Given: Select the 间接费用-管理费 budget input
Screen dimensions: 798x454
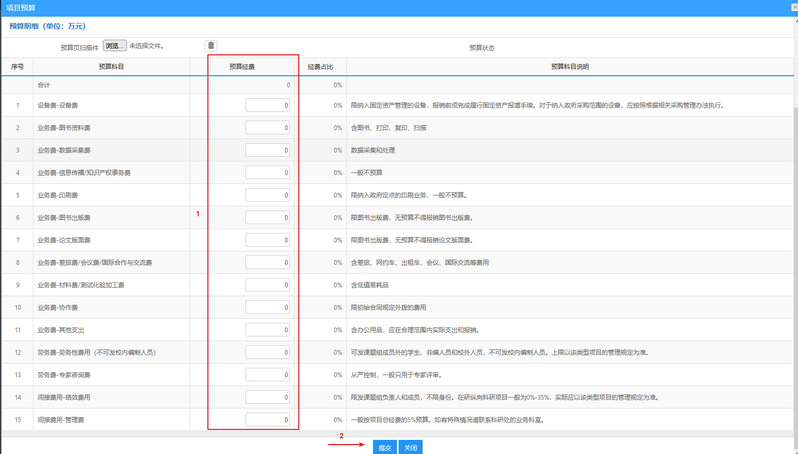Looking at the screenshot, I should (x=267, y=420).
